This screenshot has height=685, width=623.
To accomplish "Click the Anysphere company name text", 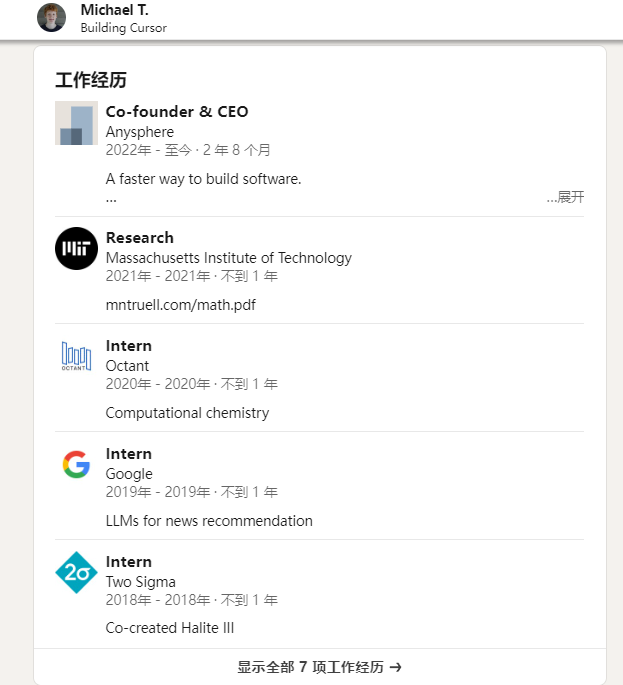I will pyautogui.click(x=140, y=132).
